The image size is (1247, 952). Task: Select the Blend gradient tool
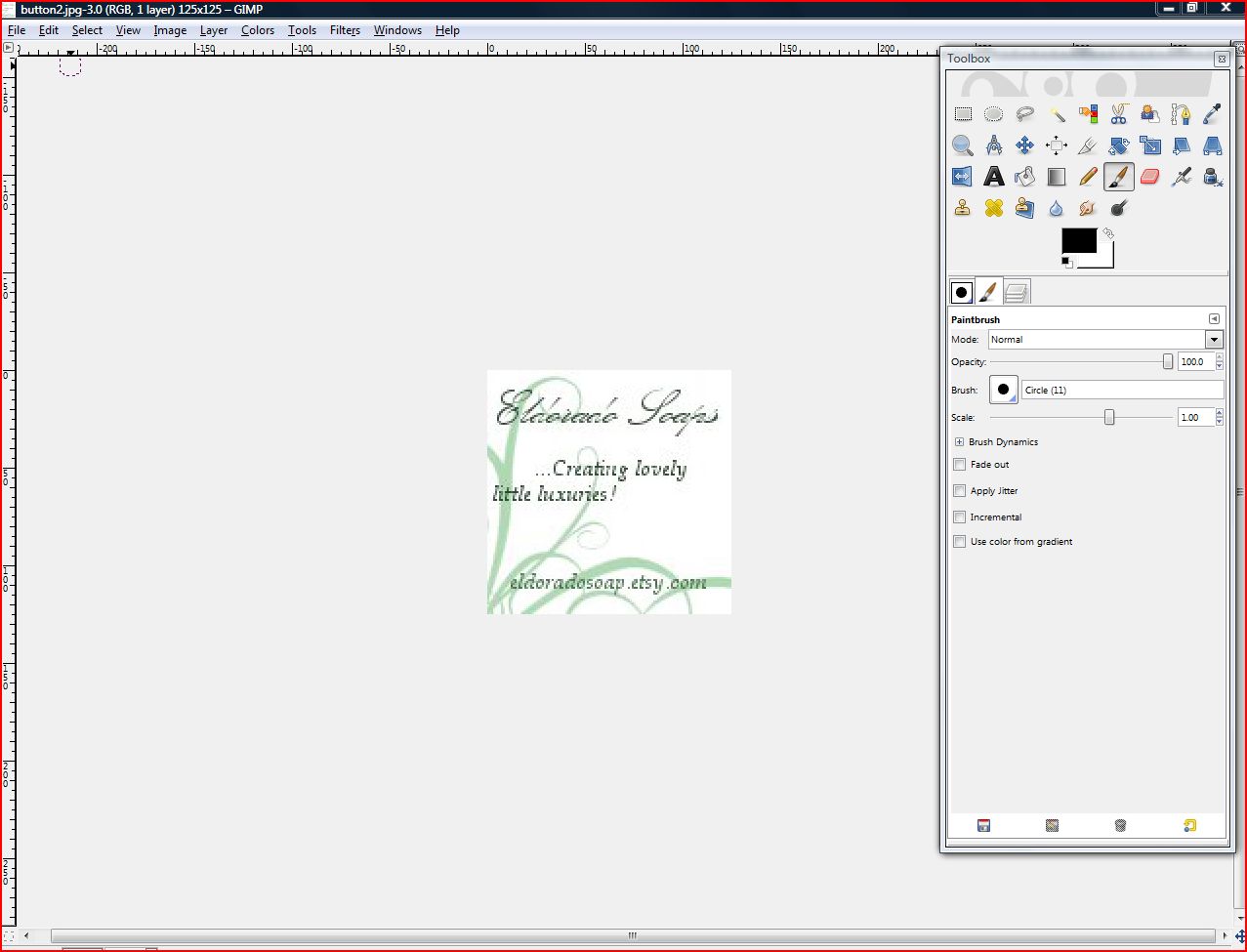pyautogui.click(x=1057, y=177)
